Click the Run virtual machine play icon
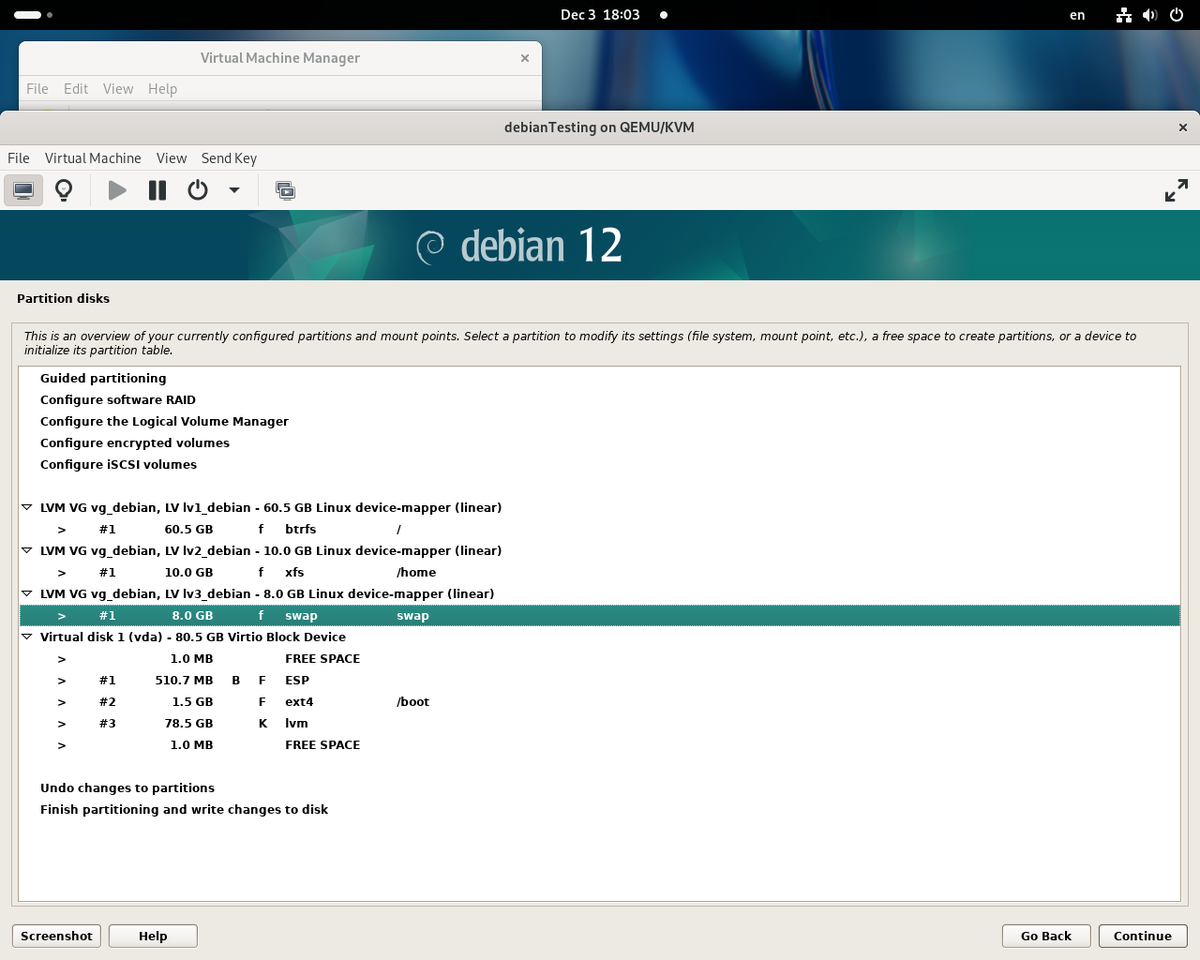Viewport: 1200px width, 960px height. pos(117,190)
